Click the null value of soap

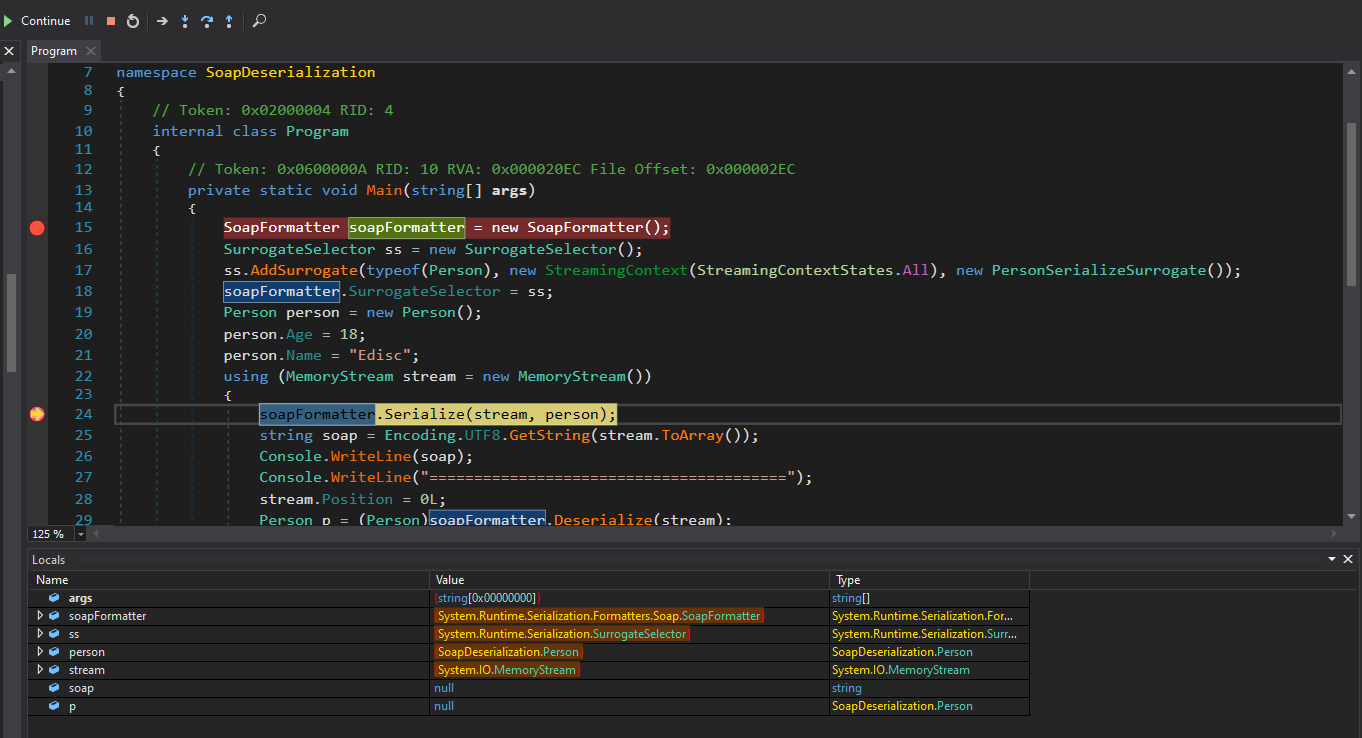(x=444, y=688)
